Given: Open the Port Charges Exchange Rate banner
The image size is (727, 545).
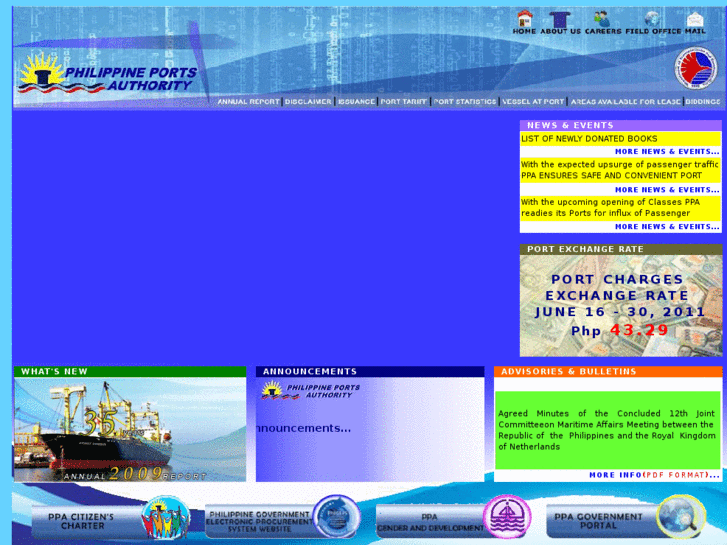Looking at the screenshot, I should point(621,306).
